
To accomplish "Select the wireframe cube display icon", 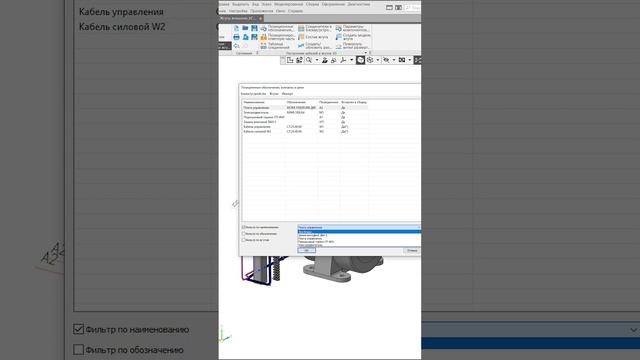I will (370, 60).
